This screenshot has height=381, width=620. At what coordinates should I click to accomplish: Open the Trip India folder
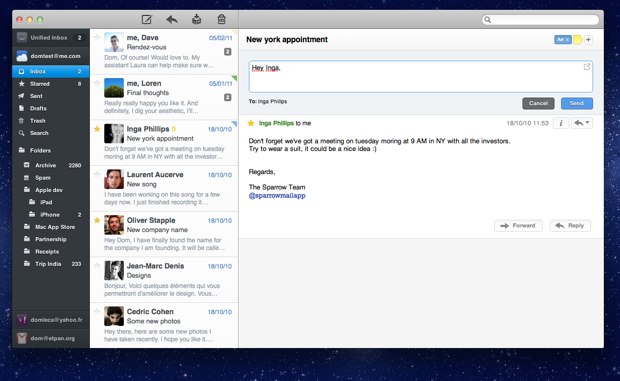click(51, 264)
